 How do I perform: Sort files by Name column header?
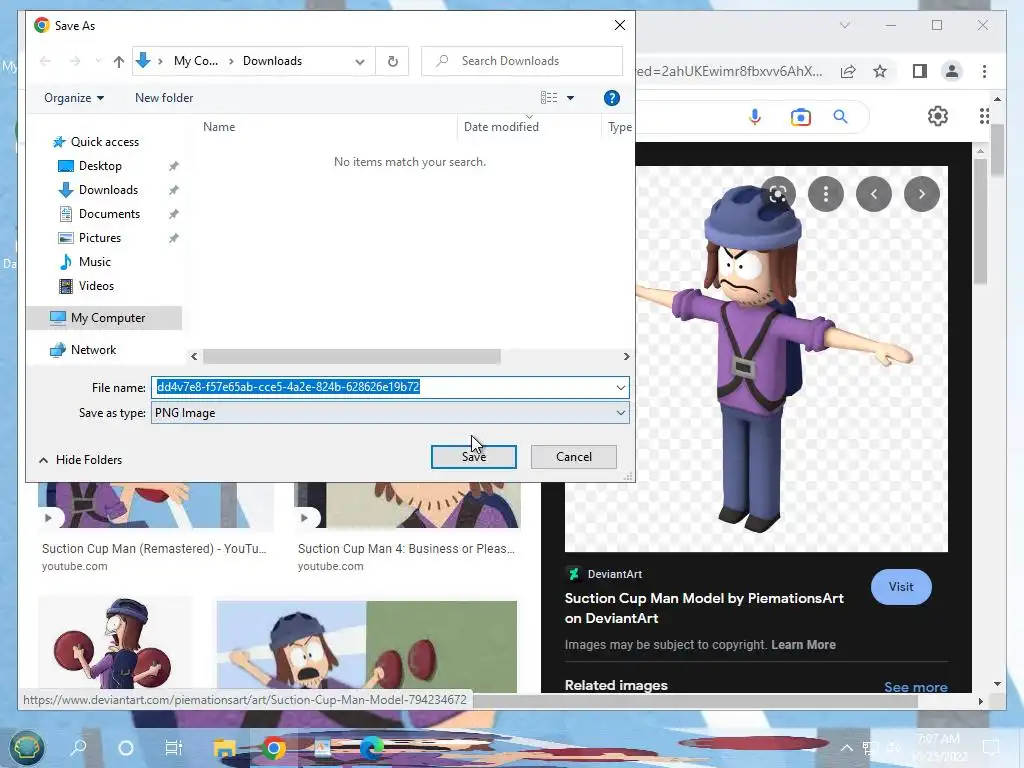tap(219, 127)
